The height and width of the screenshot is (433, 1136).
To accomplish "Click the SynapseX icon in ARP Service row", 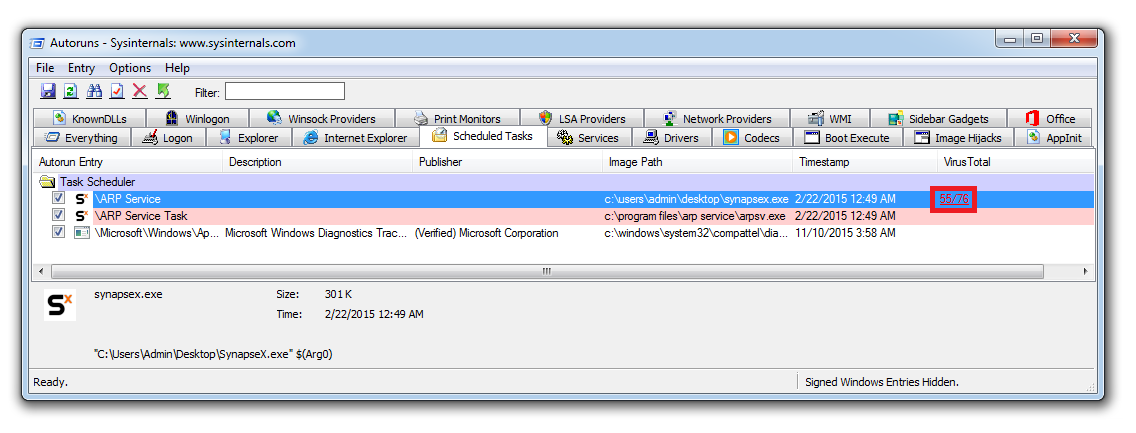I will 82,198.
